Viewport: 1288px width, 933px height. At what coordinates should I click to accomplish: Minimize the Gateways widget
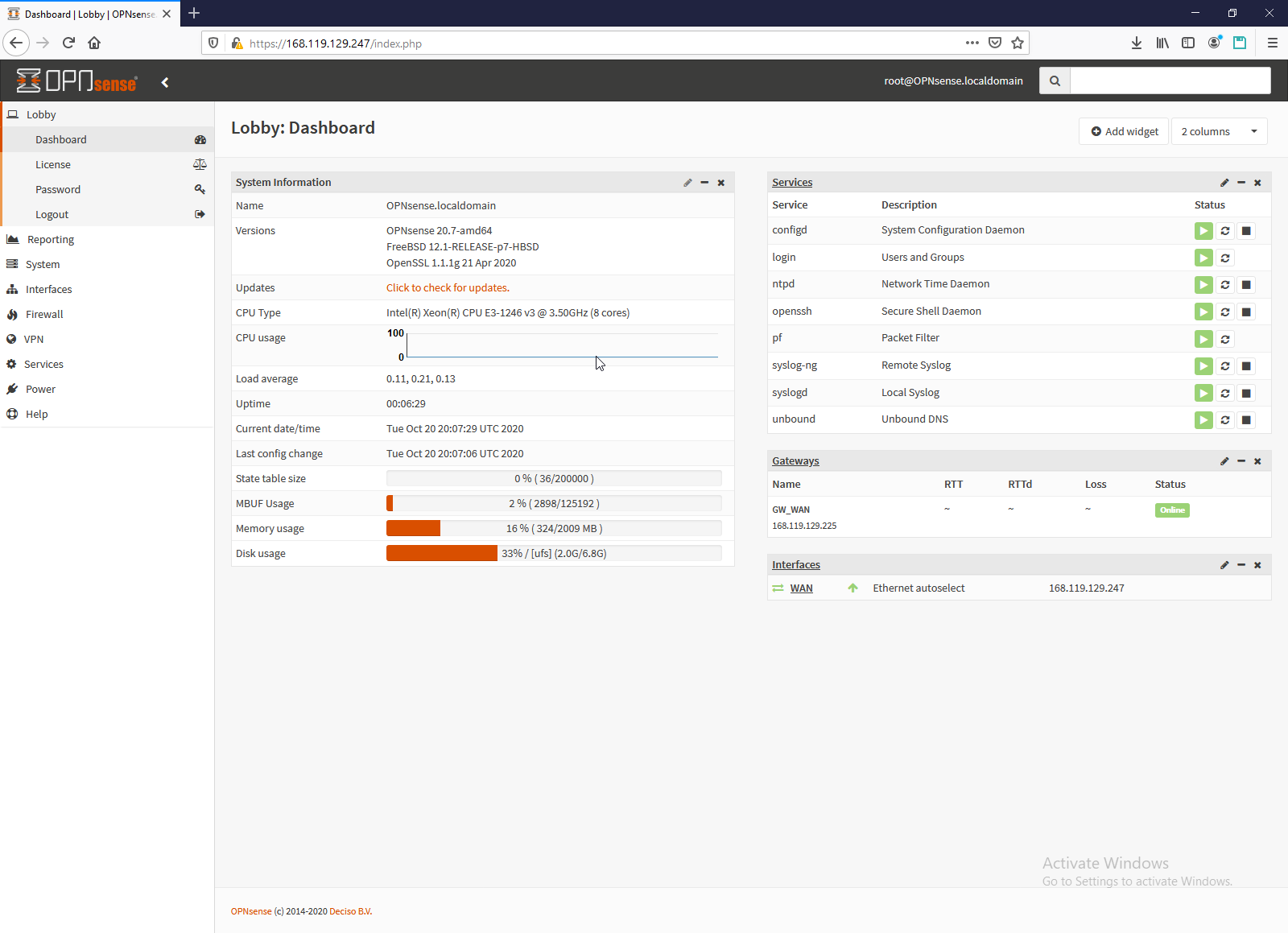1241,461
